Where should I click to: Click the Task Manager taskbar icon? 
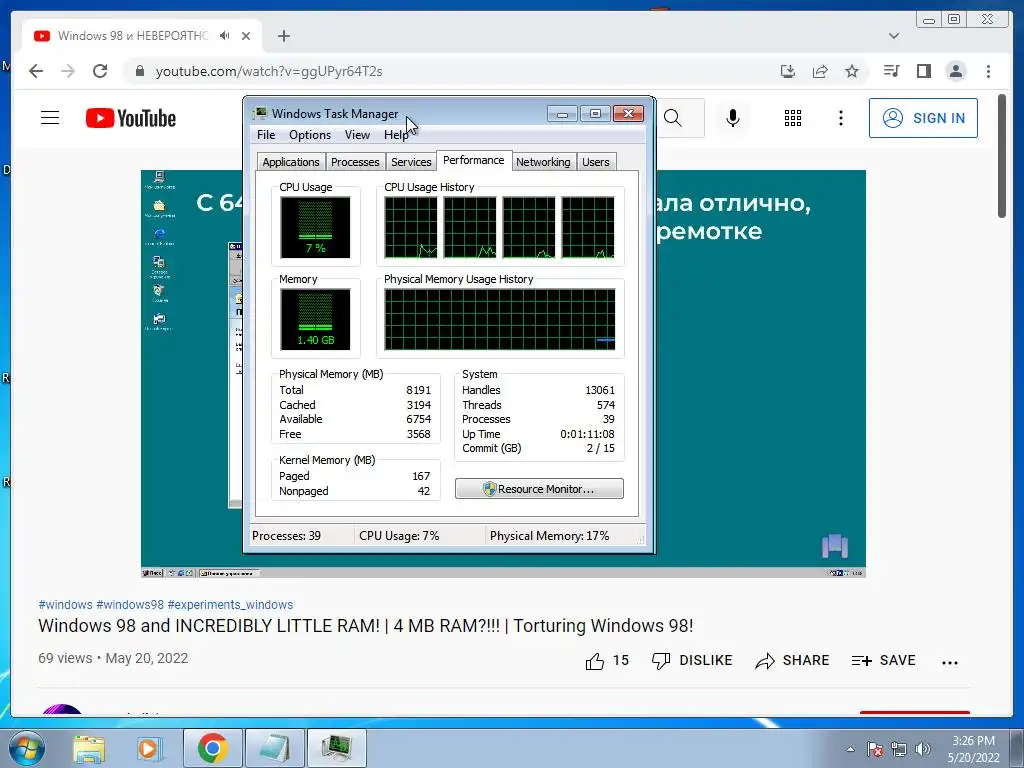336,748
